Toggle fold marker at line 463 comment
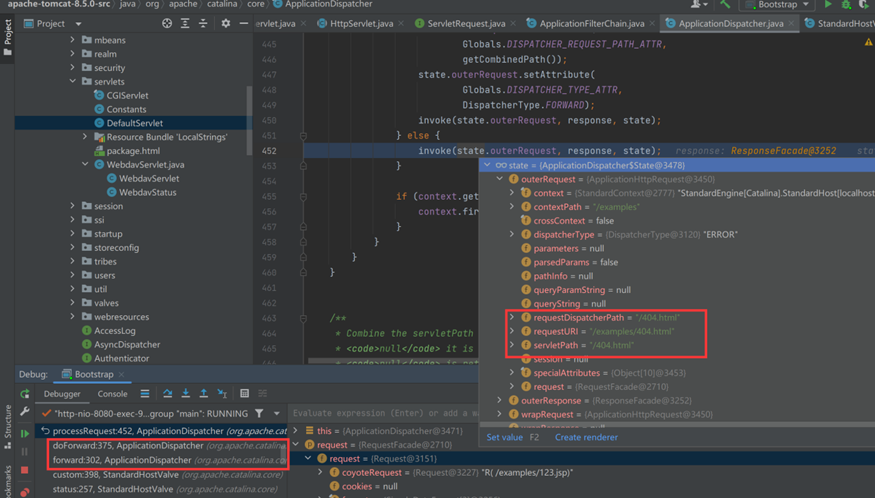Image resolution: width=875 pixels, height=498 pixels. click(303, 318)
